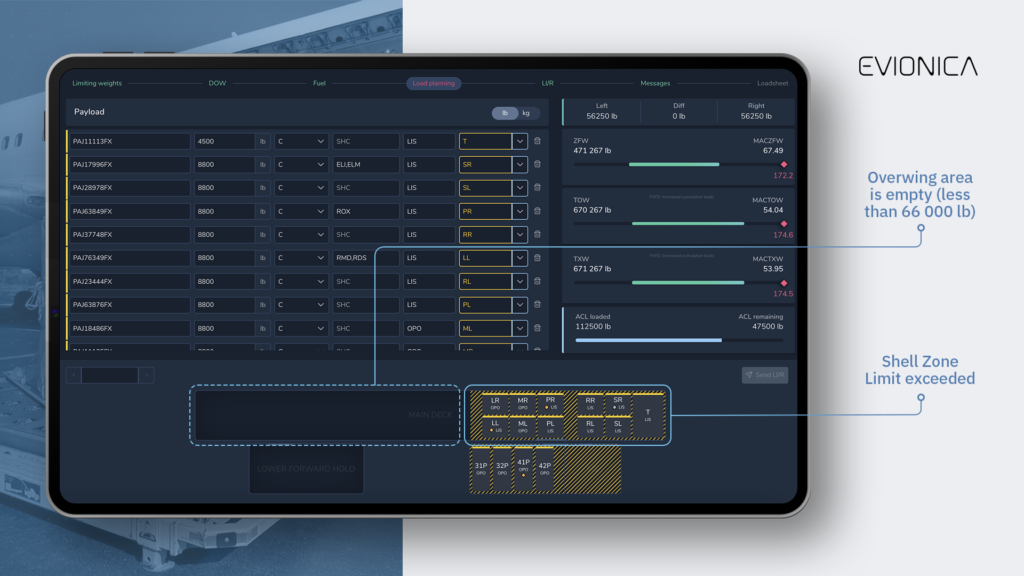Screen dimensions: 1024x576
Task: Remove the PAJ63849FX payload entry
Action: pyautogui.click(x=537, y=212)
